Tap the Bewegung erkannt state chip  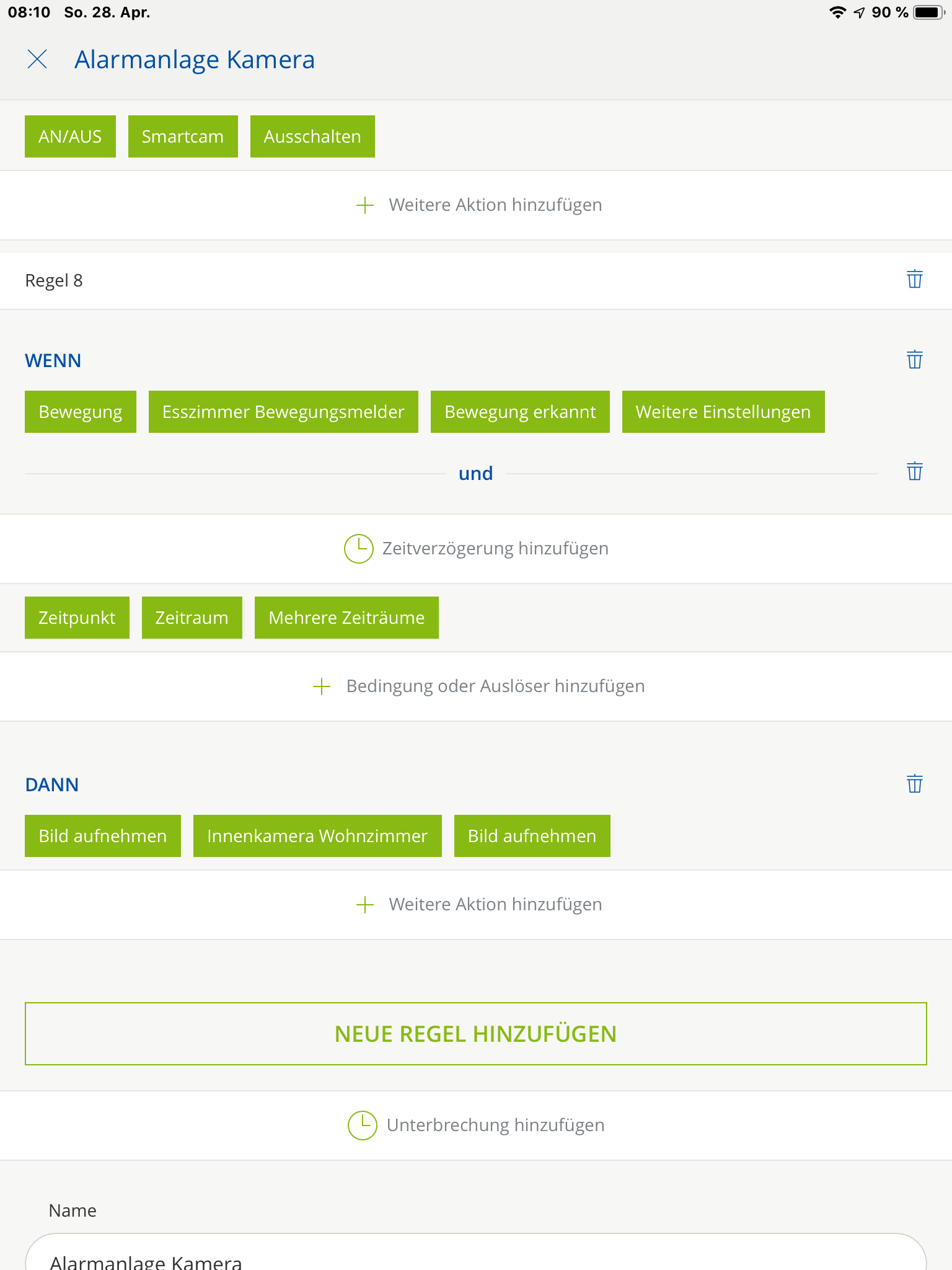click(520, 412)
